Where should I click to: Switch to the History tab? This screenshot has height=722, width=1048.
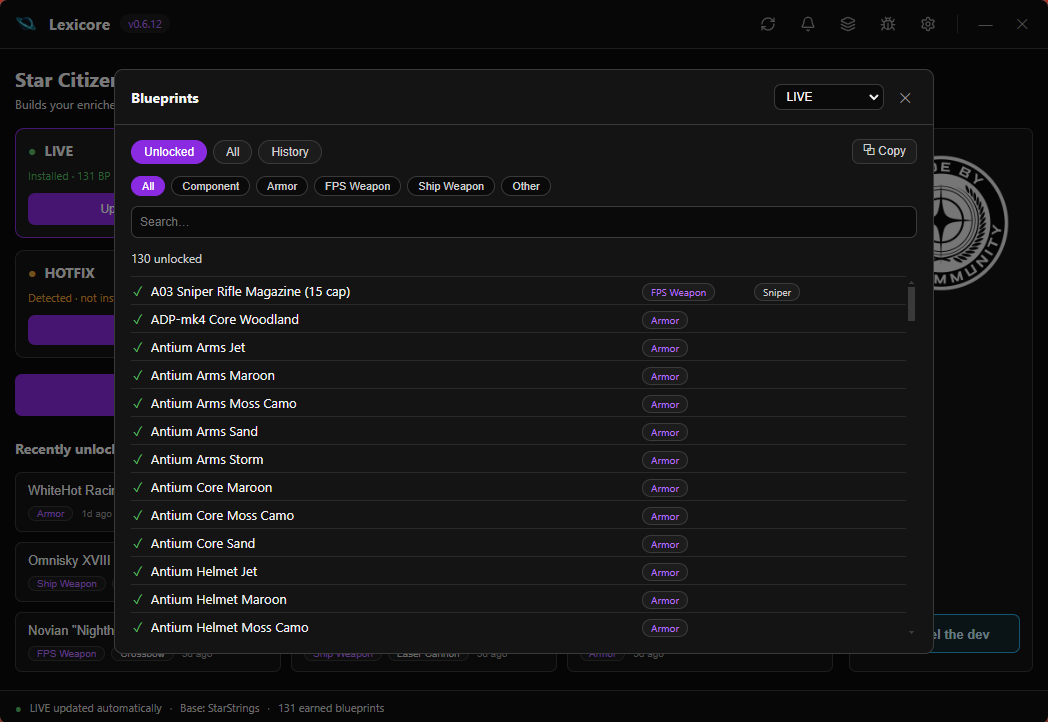[289, 152]
